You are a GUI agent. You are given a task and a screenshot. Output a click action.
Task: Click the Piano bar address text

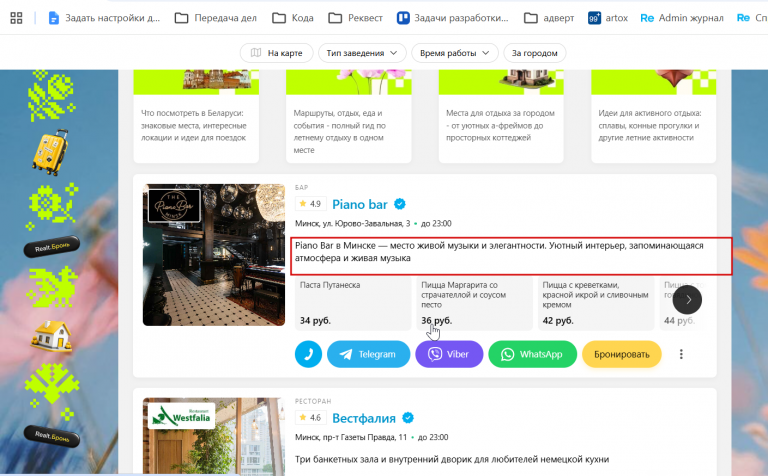353,223
